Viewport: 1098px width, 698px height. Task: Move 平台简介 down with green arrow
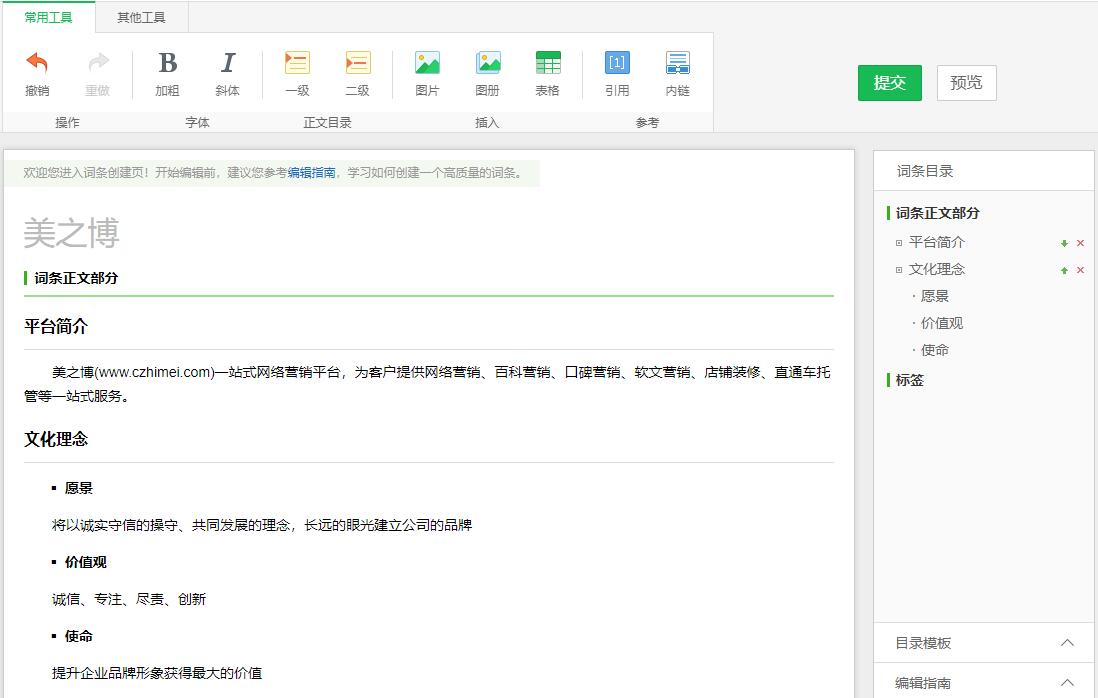(1064, 244)
